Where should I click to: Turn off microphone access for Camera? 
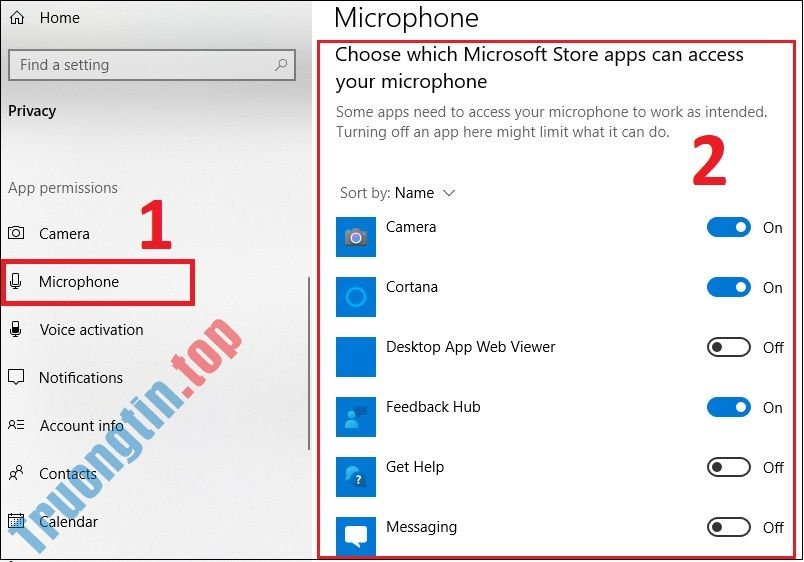[x=729, y=227]
